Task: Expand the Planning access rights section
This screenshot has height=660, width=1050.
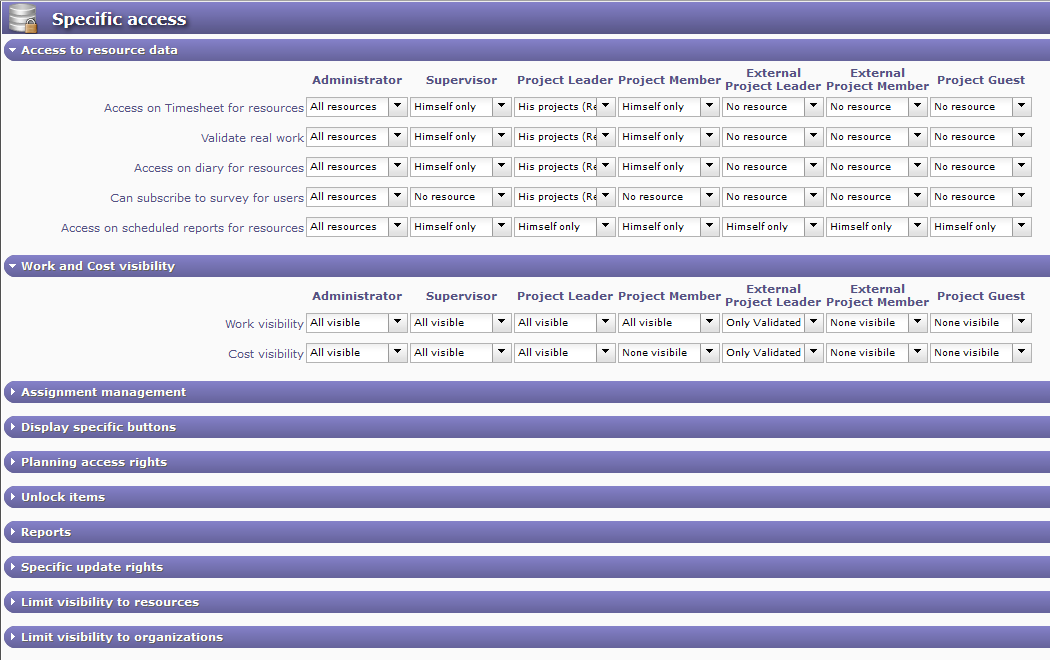Action: point(94,462)
